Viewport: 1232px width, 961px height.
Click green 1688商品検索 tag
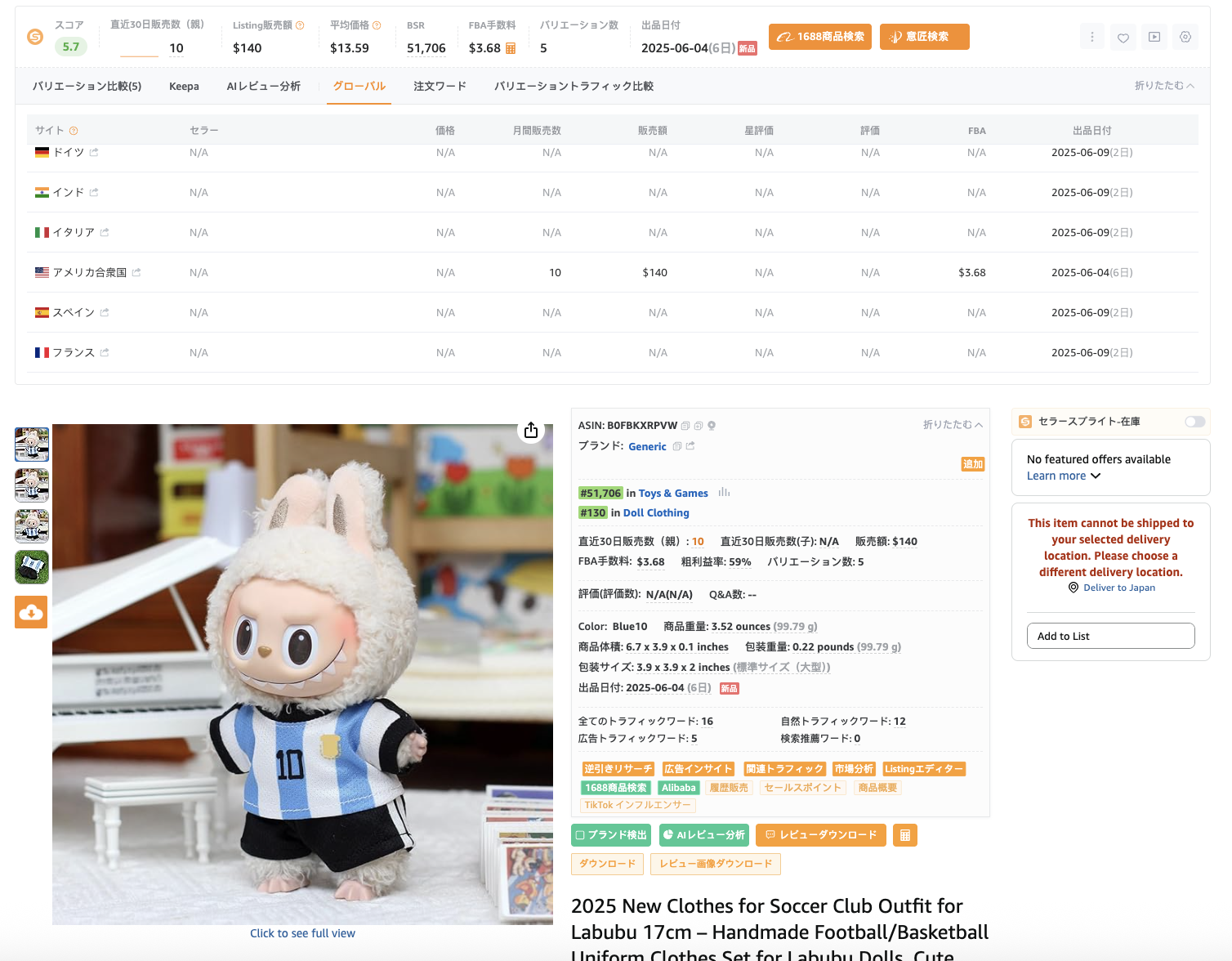click(616, 788)
